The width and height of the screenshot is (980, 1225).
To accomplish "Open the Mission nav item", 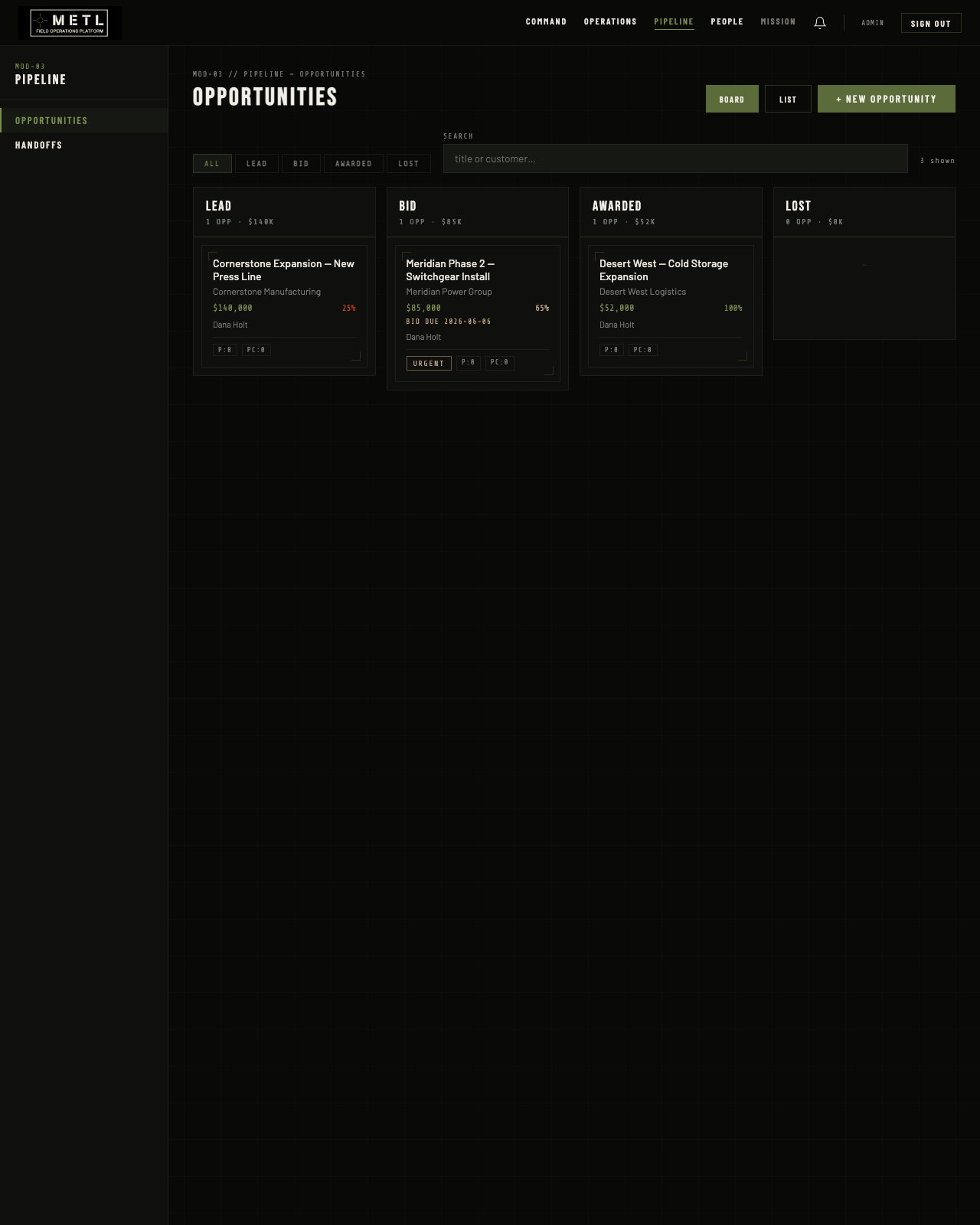I will [778, 21].
